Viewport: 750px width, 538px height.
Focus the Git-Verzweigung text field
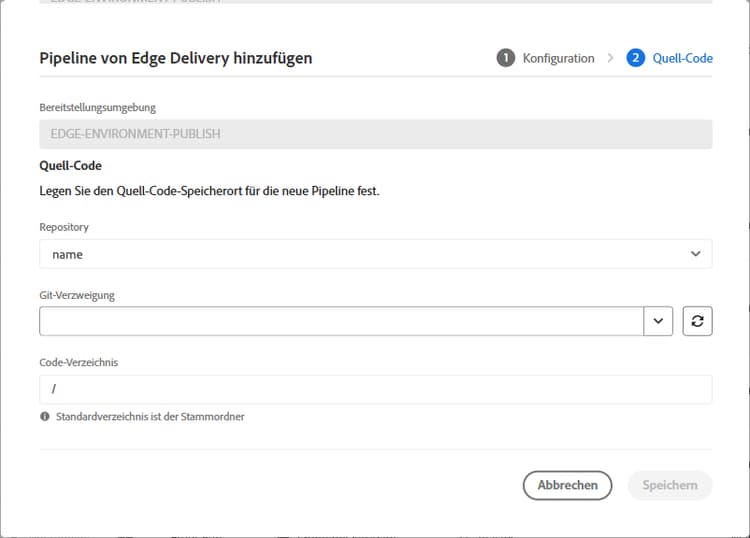point(342,321)
